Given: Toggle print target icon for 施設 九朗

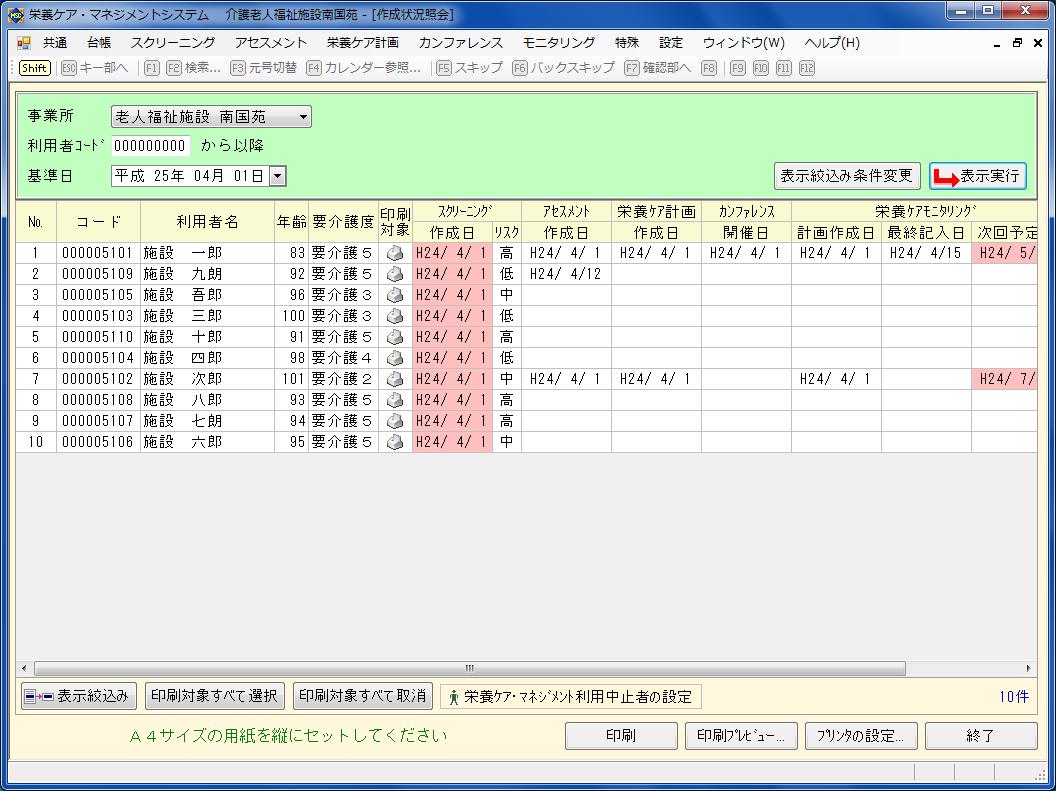Looking at the screenshot, I should coord(395,274).
